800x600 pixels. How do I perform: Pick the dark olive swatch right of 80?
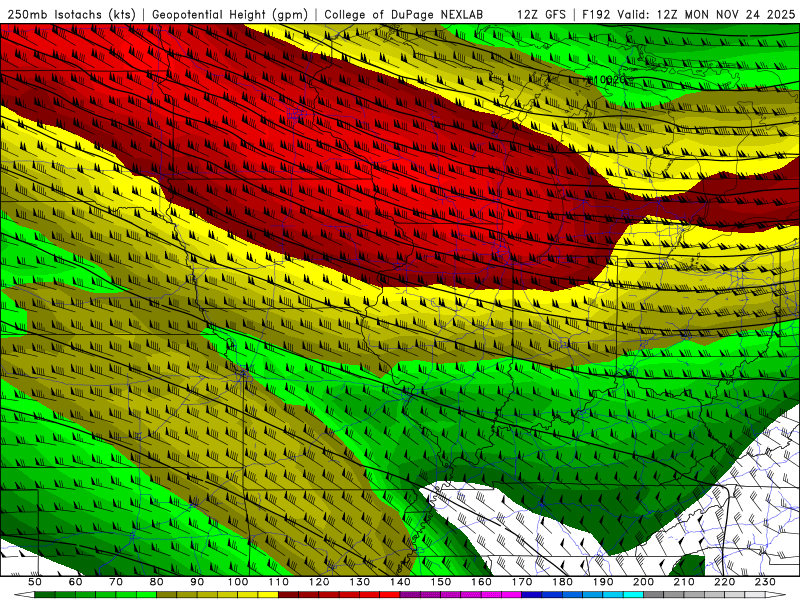click(166, 595)
